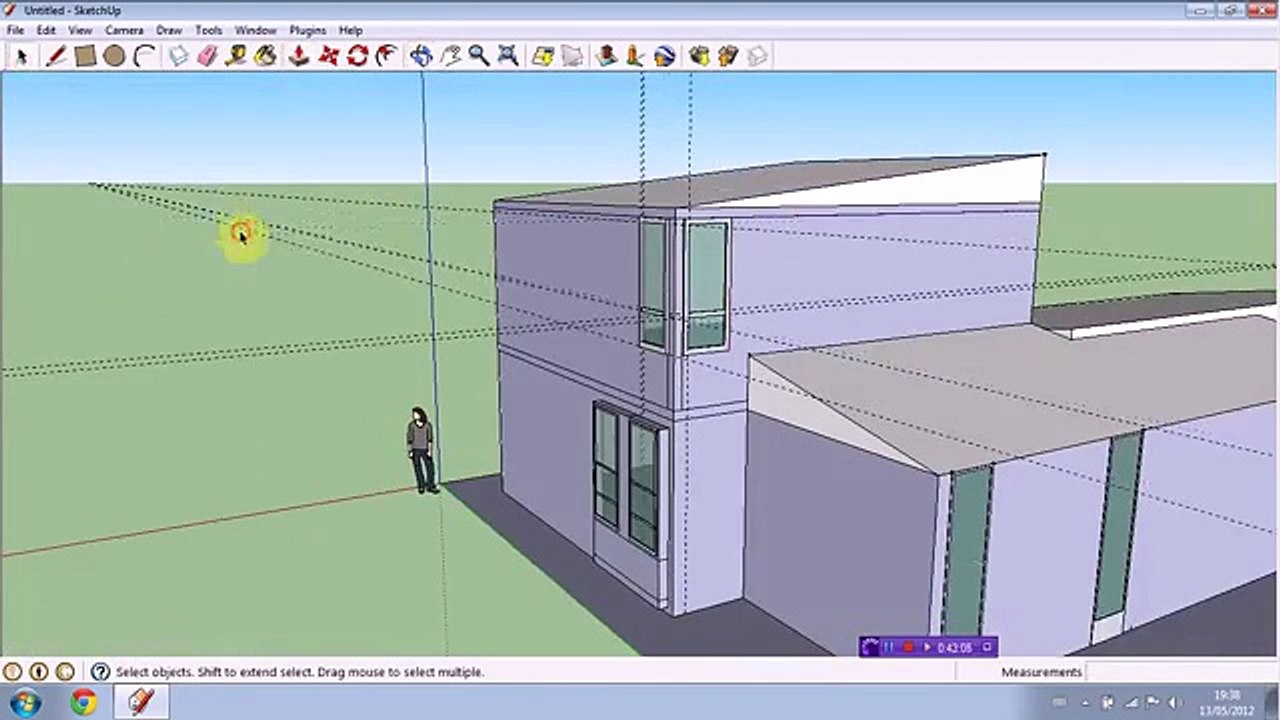The width and height of the screenshot is (1280, 720).
Task: Open Google Chrome from the taskbar
Action: (x=84, y=702)
